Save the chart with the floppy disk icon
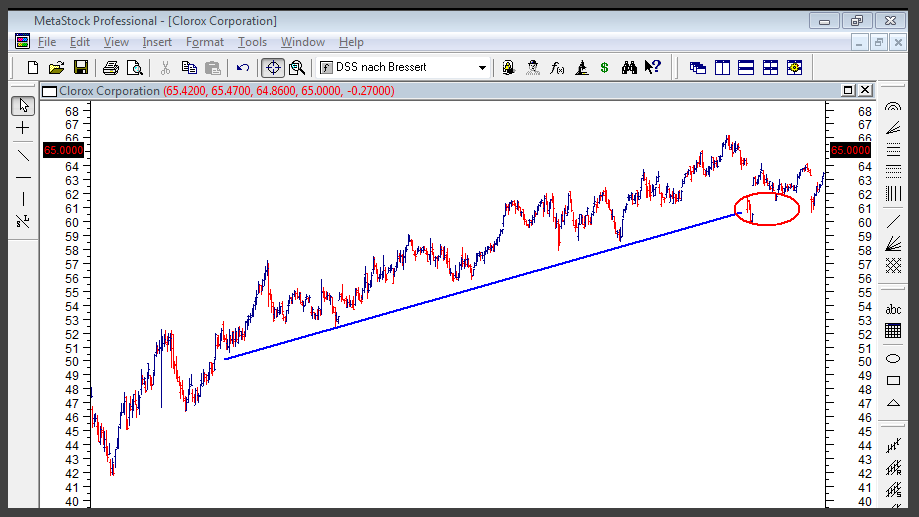This screenshot has width=919, height=517. (81, 67)
